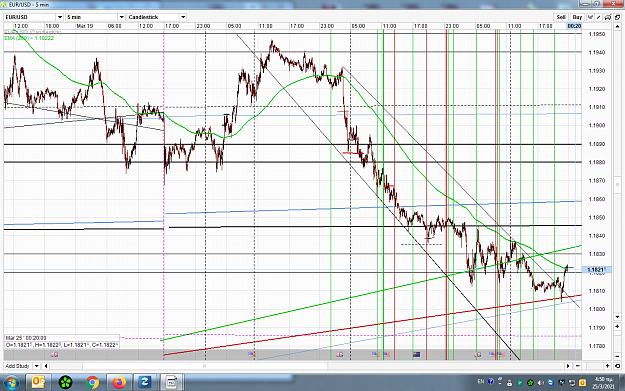Expand the Add Study dropdown arrow
625x391 pixels.
36,366
